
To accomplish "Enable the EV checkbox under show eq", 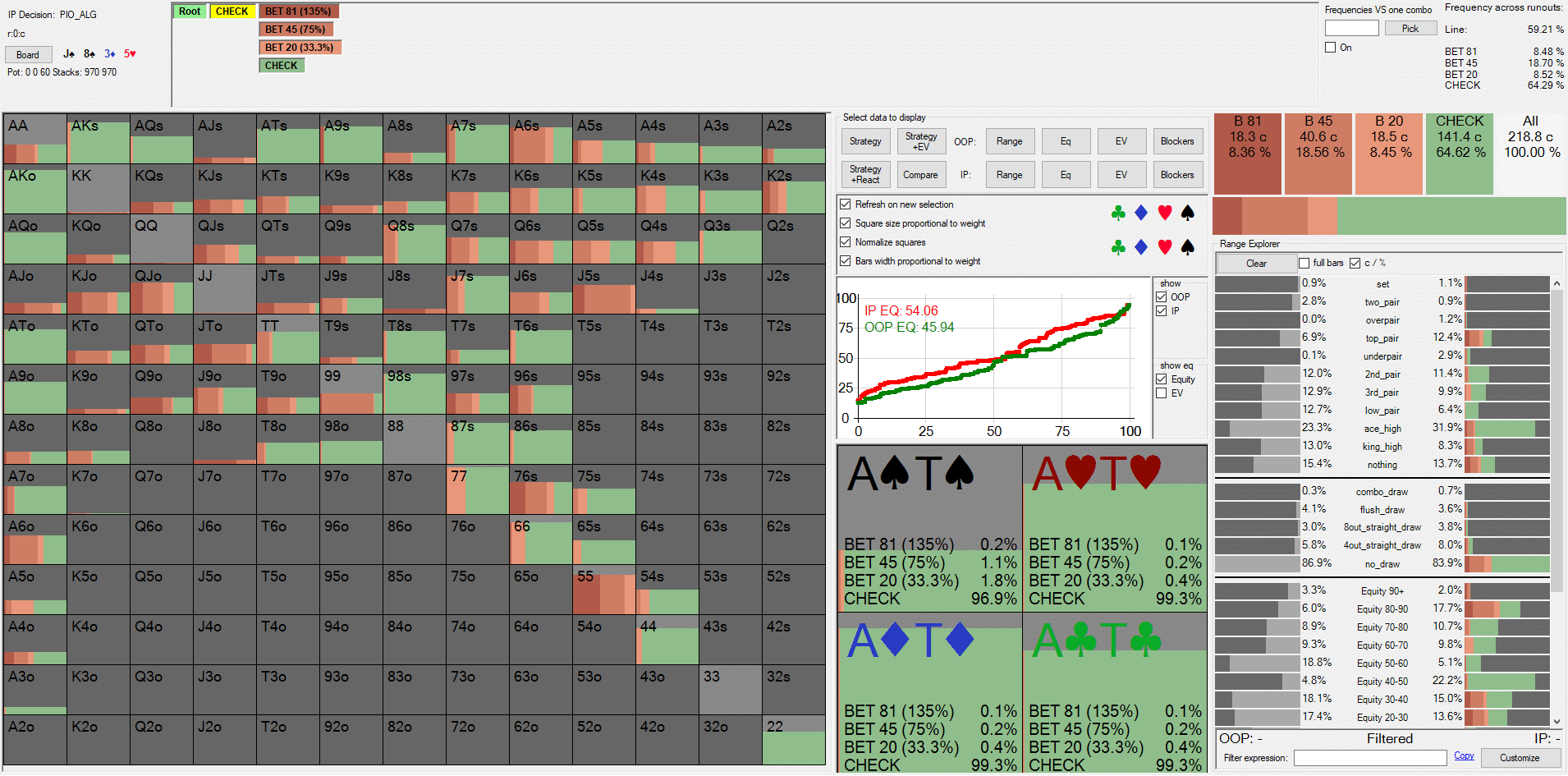I will (1162, 393).
